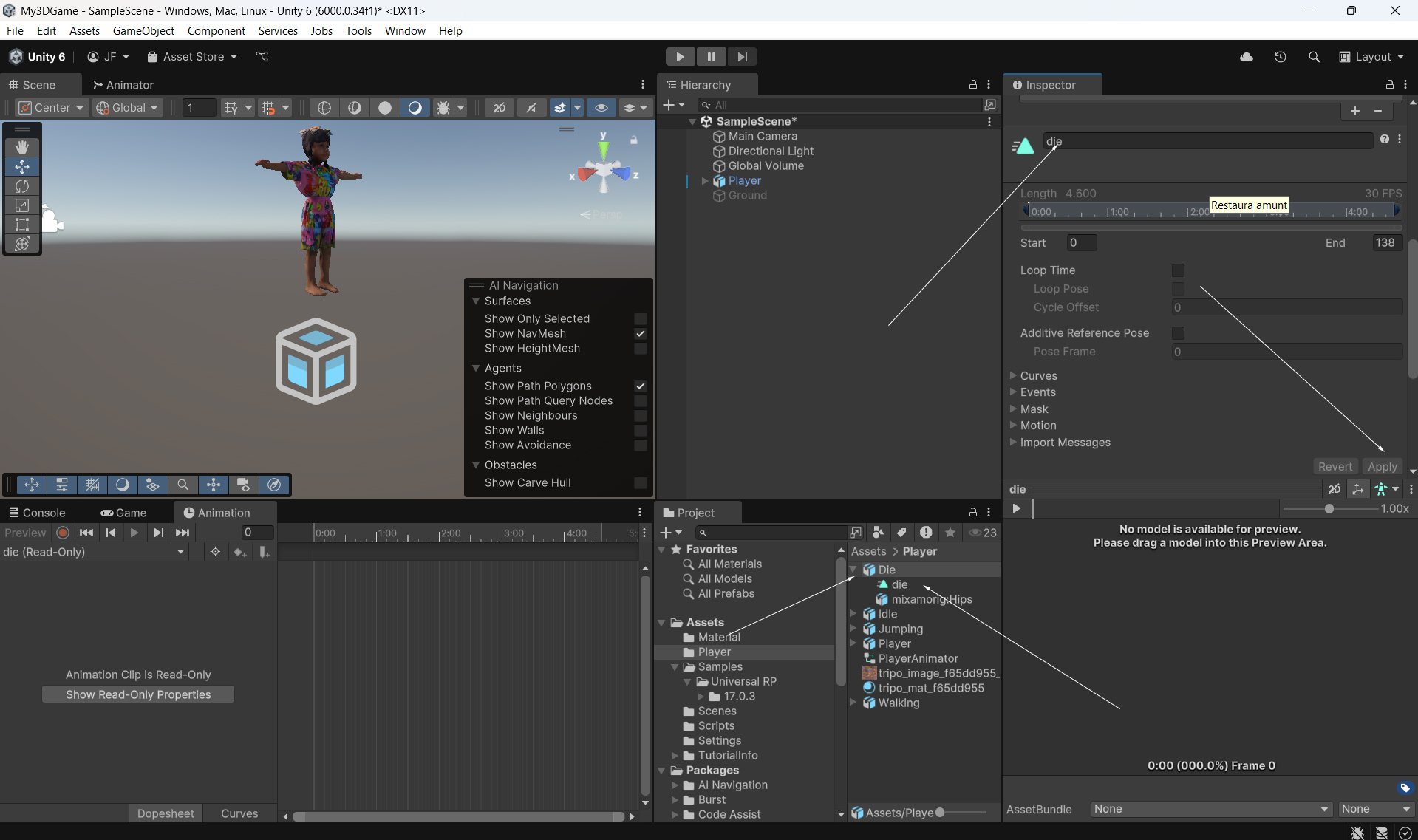Select the Rotate tool in Scene toolbar
The height and width of the screenshot is (840, 1418).
tap(22, 186)
